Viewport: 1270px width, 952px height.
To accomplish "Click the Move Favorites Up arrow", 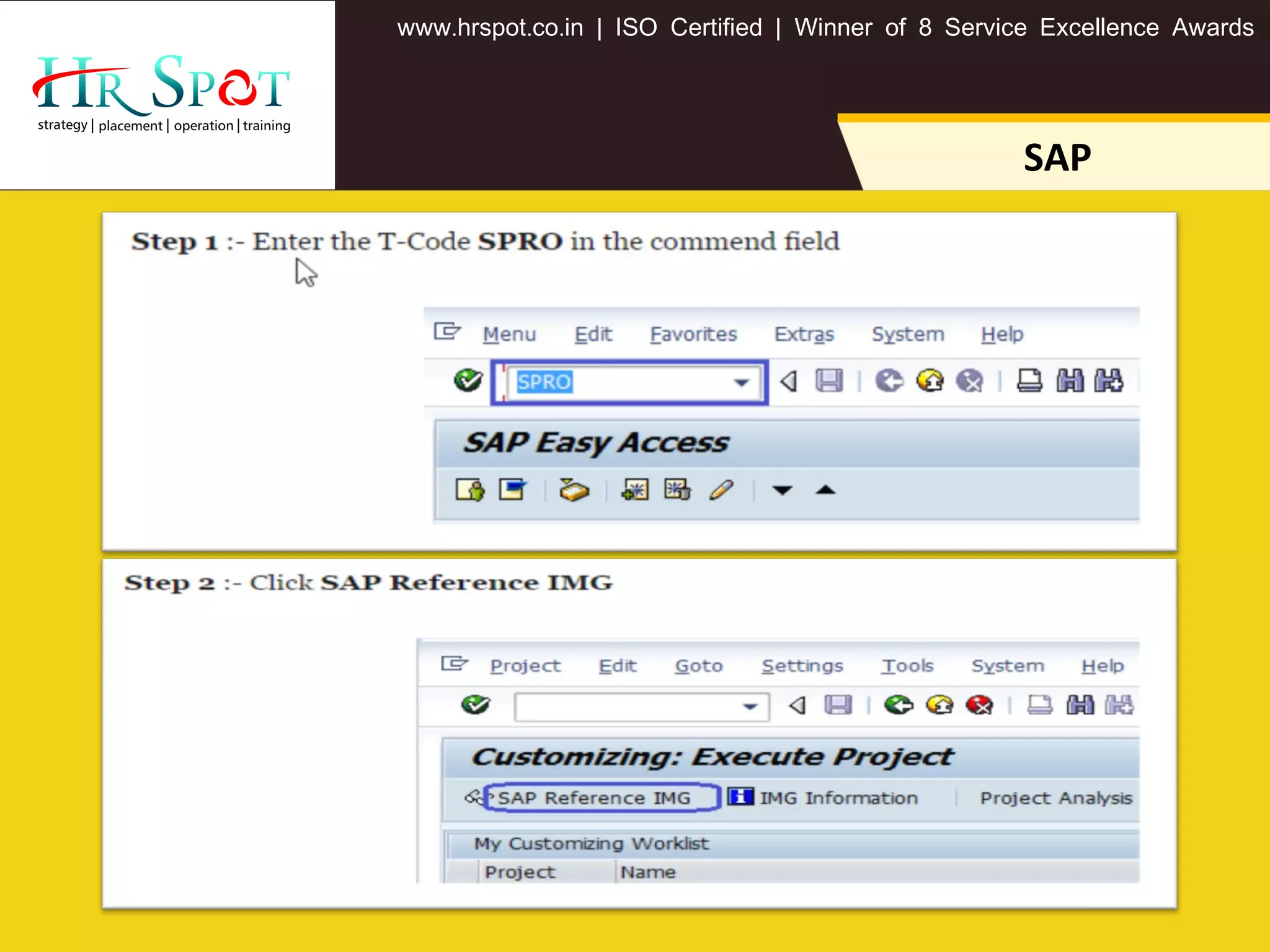I will [825, 490].
